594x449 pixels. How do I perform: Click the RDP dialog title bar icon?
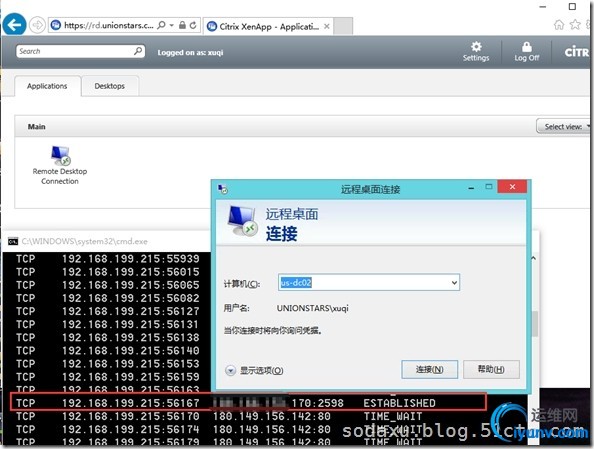pos(222,189)
